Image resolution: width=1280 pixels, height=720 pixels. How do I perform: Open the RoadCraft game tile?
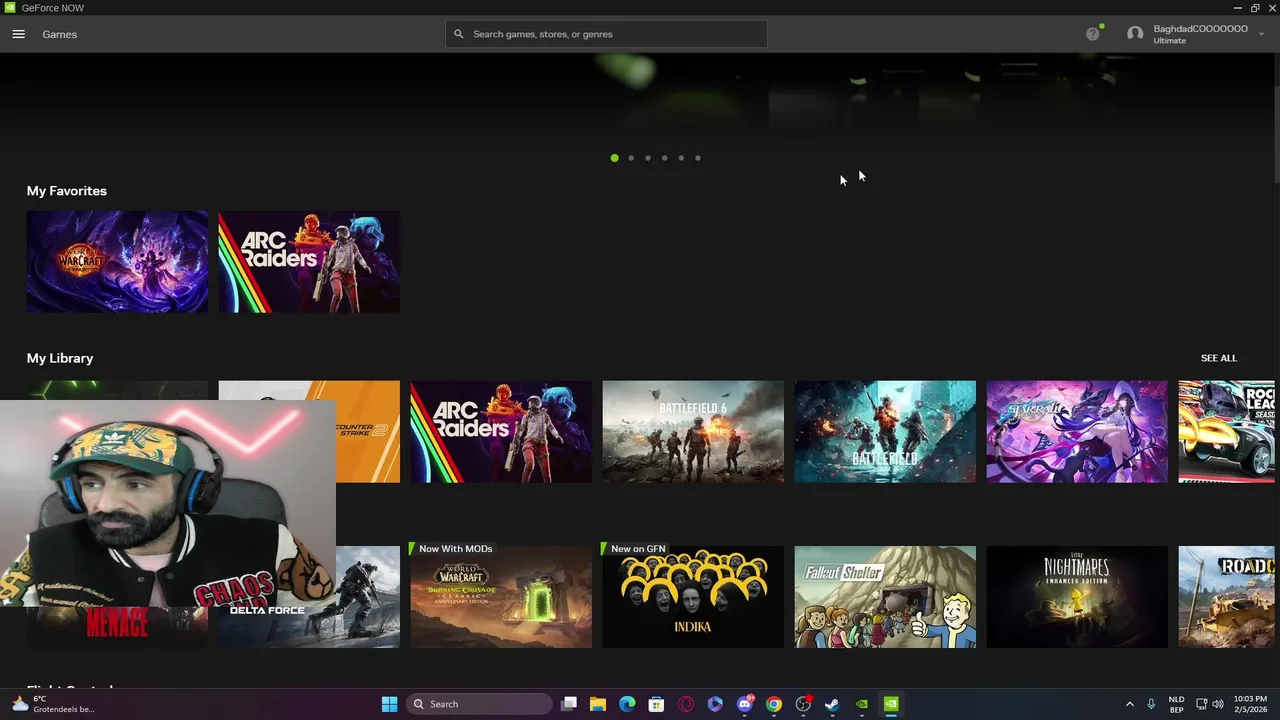tap(1227, 597)
